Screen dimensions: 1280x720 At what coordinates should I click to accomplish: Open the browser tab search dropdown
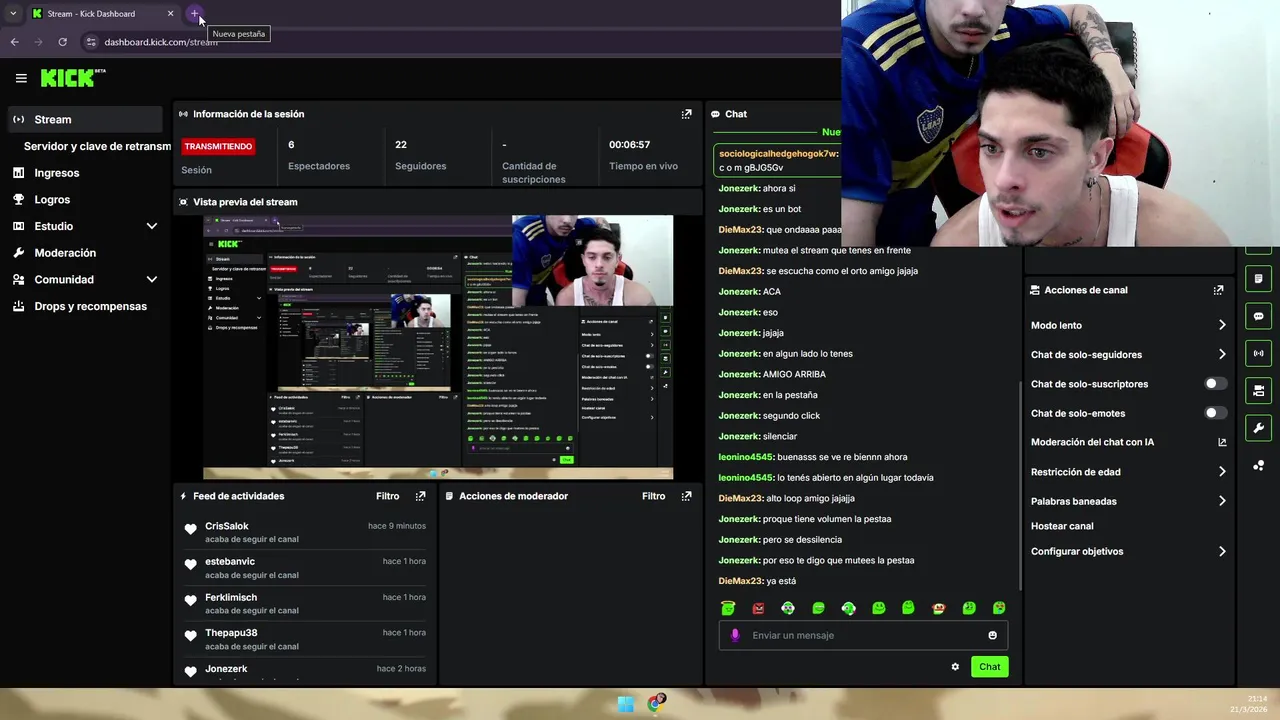click(13, 14)
